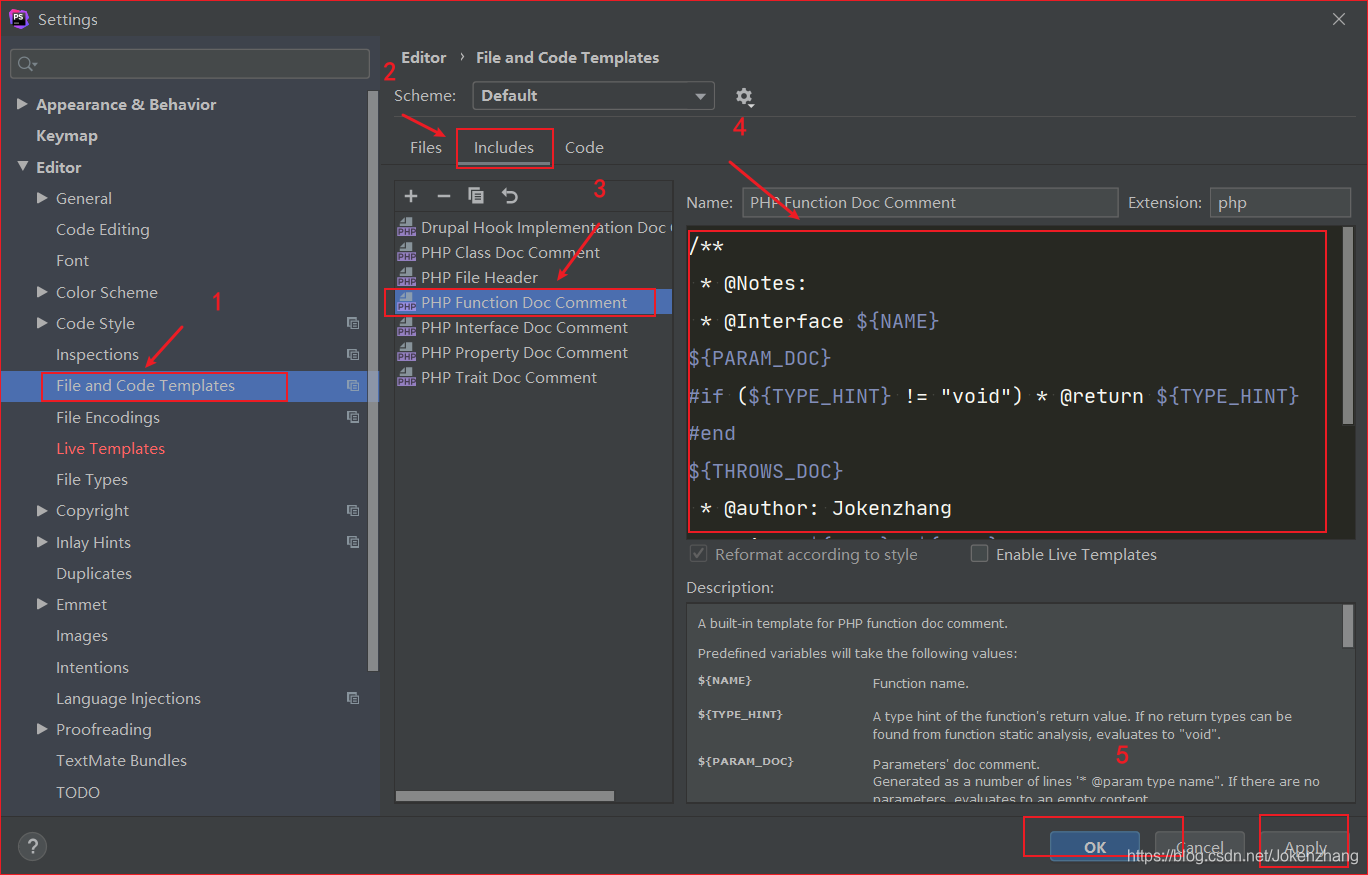Click project-level icon beside Copyright
Image resolution: width=1368 pixels, height=875 pixels.
click(x=353, y=510)
